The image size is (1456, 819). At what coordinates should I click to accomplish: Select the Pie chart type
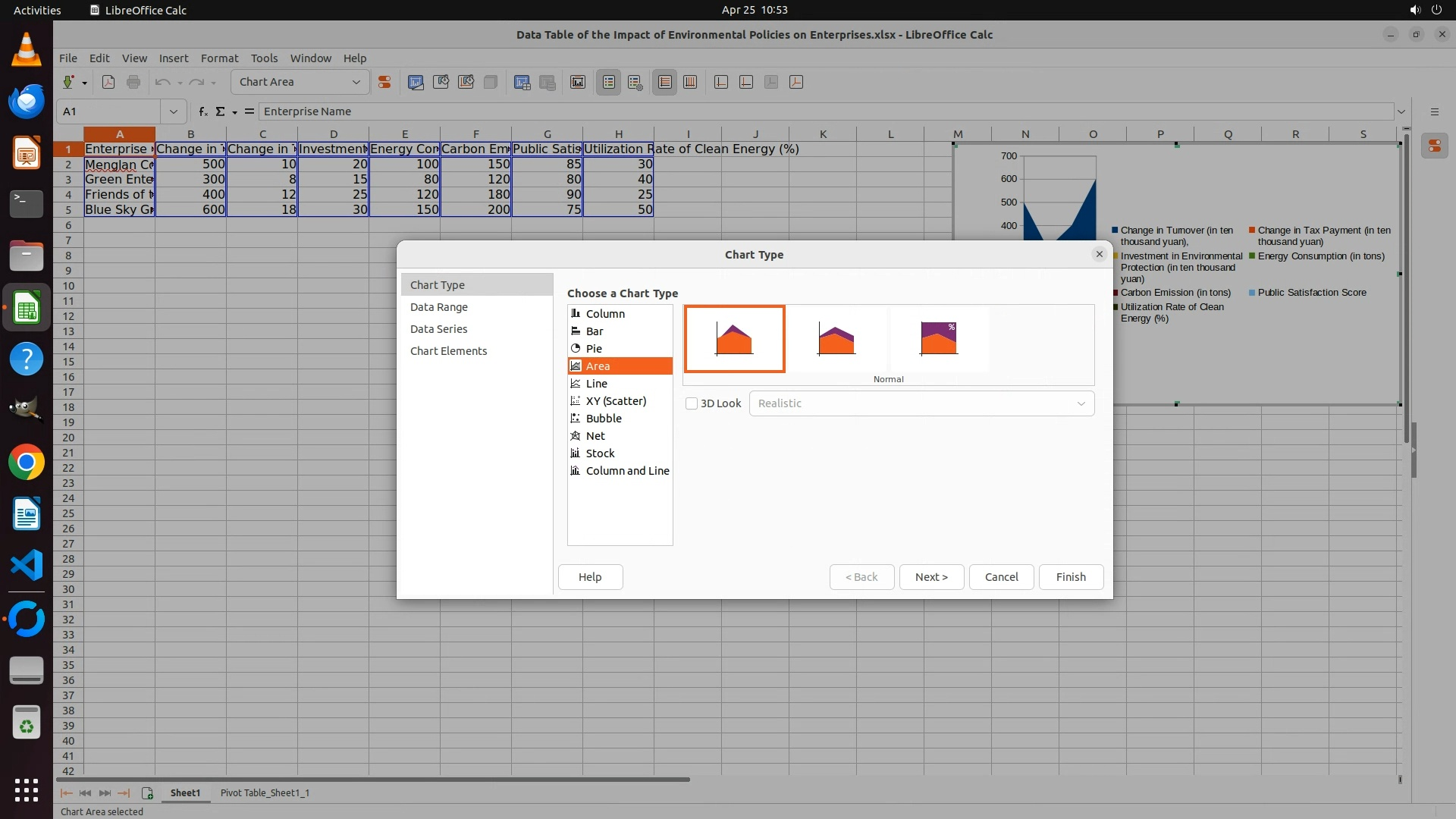594,349
